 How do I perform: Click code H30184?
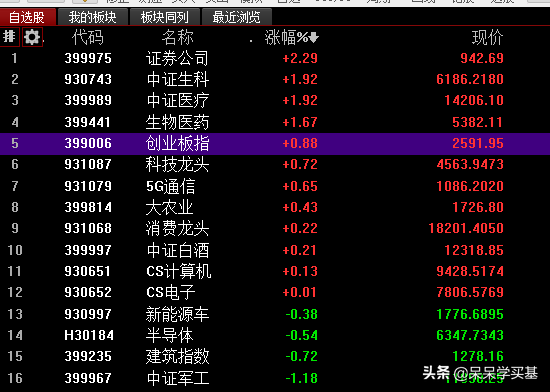89,336
